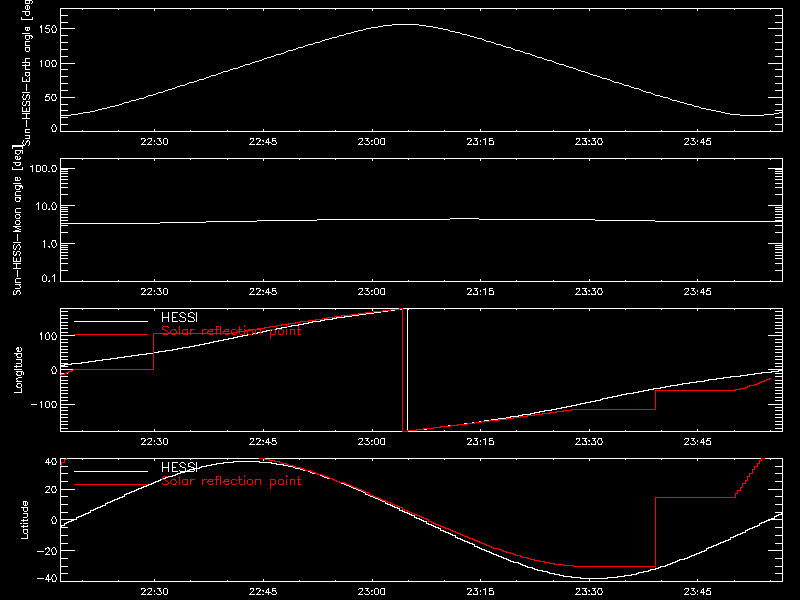Click 100 tick on Longitude plot
The height and width of the screenshot is (600, 800).
[50, 336]
